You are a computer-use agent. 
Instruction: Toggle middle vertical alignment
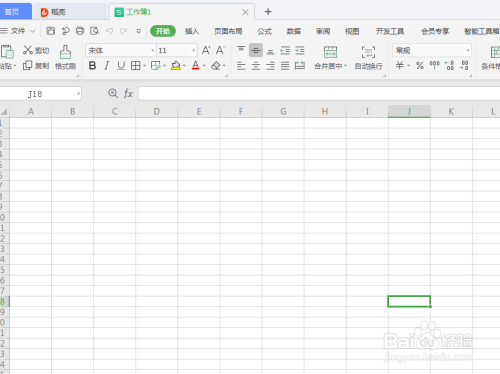pos(256,50)
